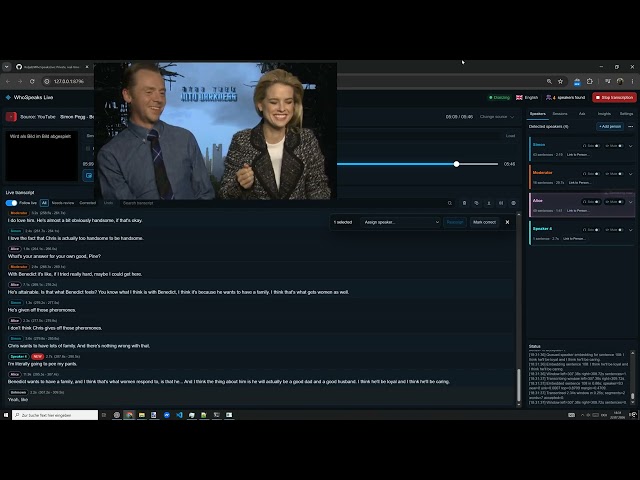Expand the Simon speaker card
Image resolution: width=640 pixels, height=480 pixels.
(631, 146)
